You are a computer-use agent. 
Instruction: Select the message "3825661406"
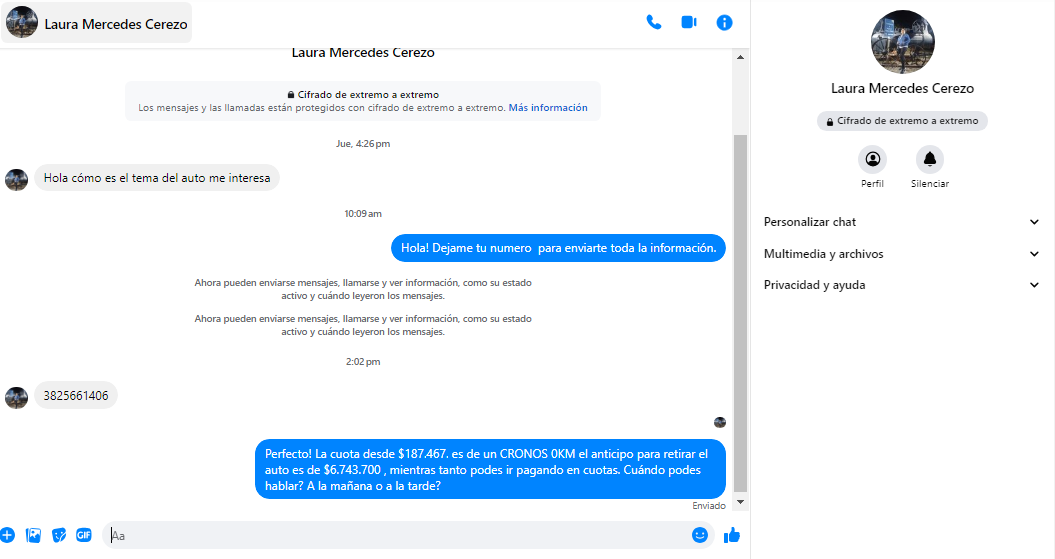[76, 396]
